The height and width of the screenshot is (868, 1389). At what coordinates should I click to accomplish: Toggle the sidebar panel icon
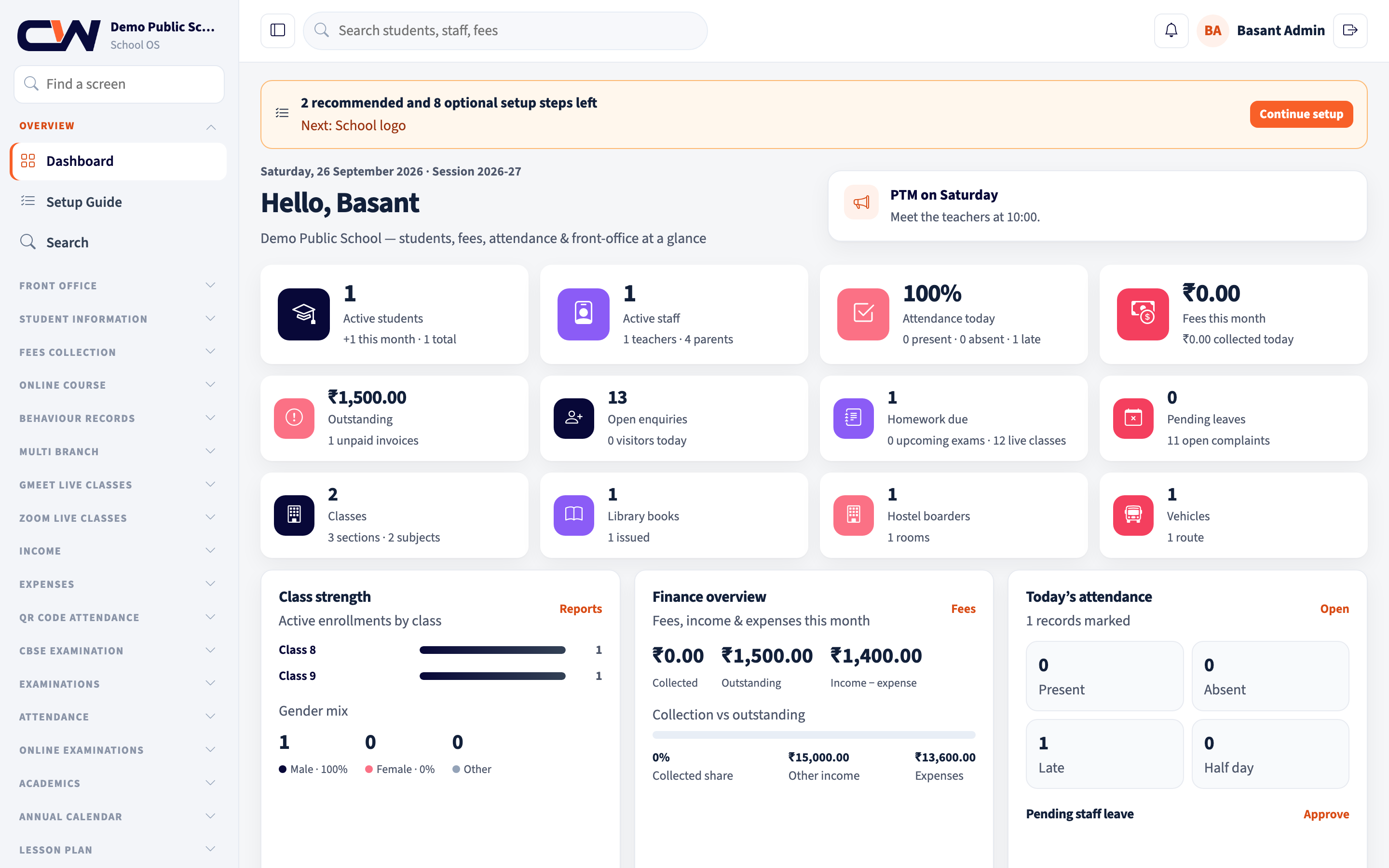[278, 30]
